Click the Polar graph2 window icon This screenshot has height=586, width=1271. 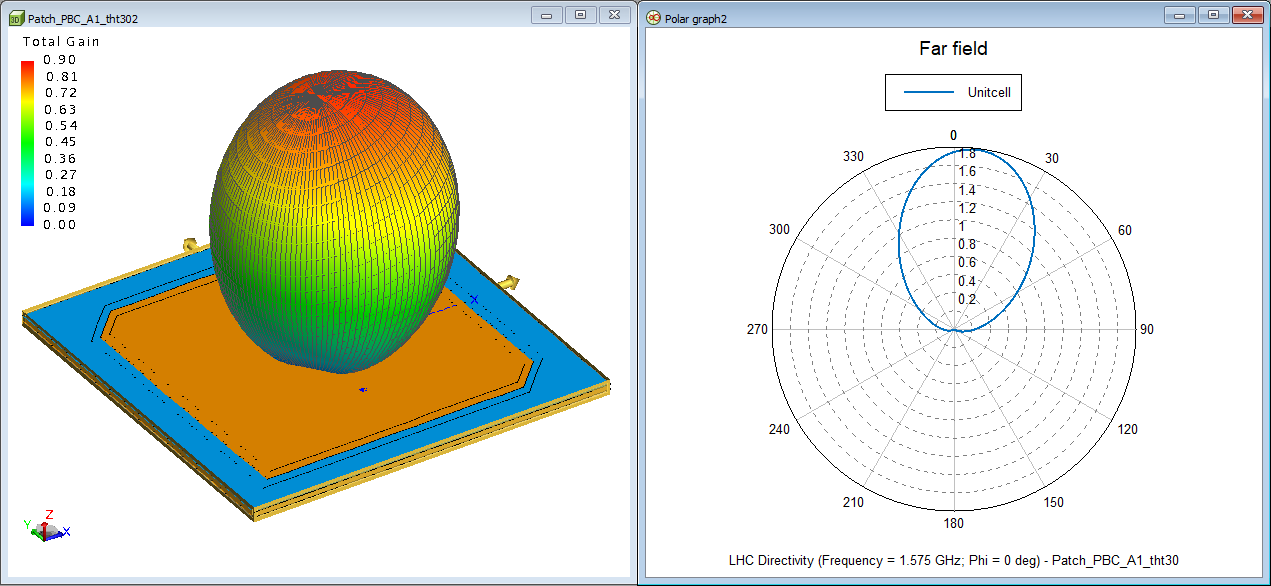click(x=654, y=18)
